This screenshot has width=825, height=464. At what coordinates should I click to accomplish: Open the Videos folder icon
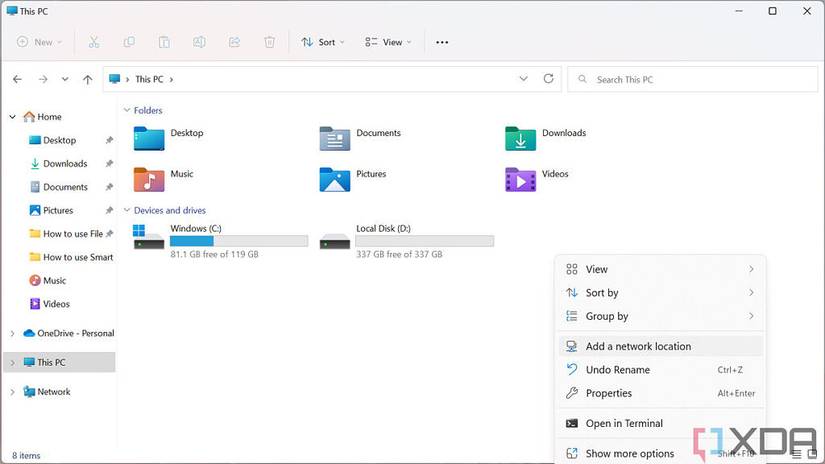pyautogui.click(x=520, y=179)
